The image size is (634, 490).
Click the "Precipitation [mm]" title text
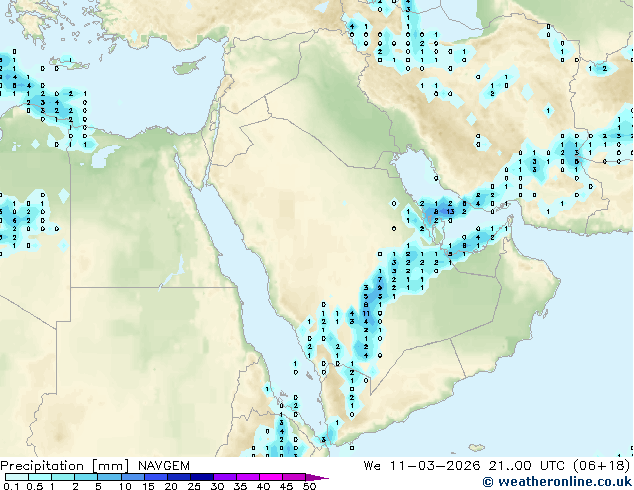[x=65, y=466]
